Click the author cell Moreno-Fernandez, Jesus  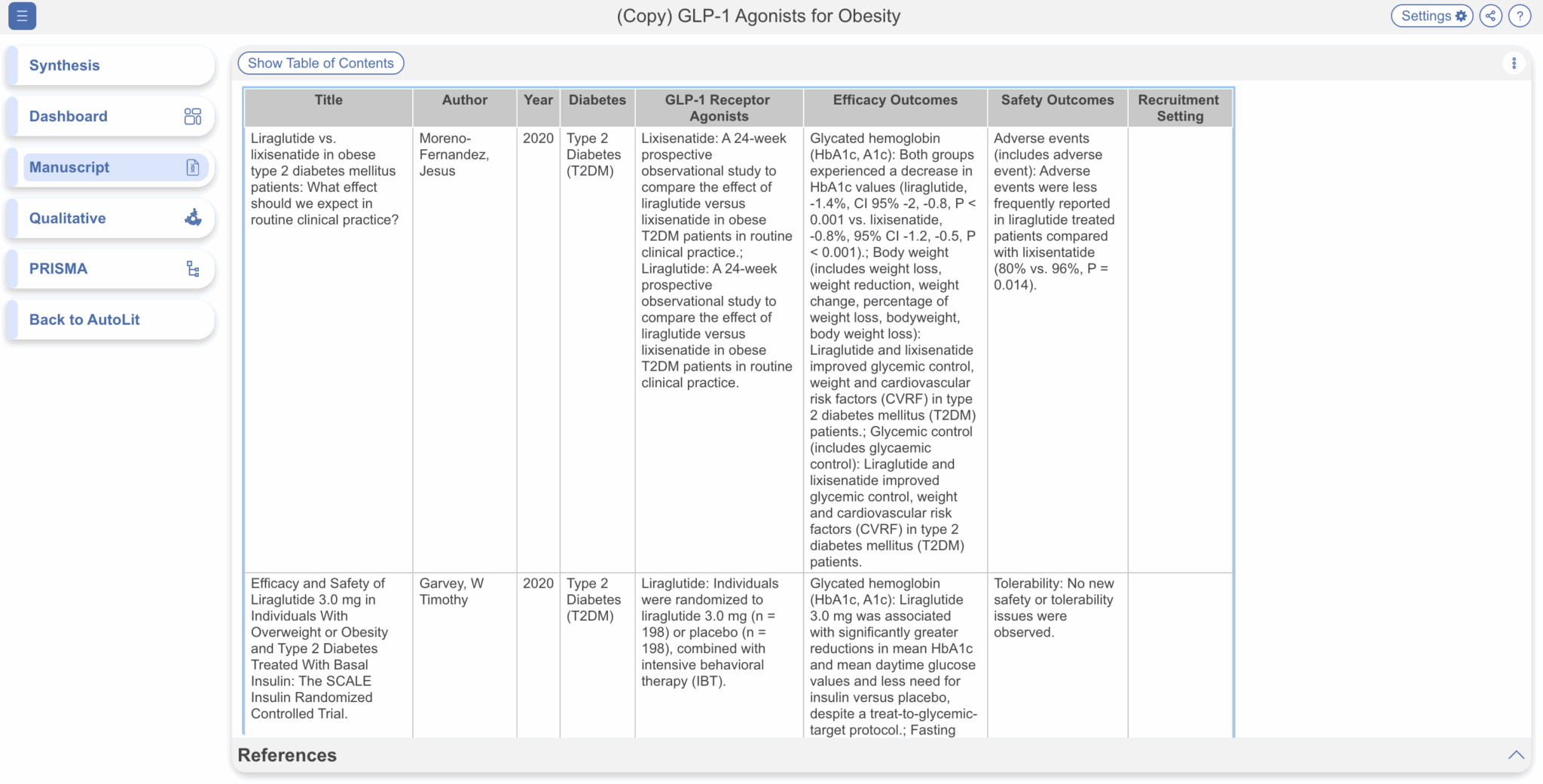465,349
